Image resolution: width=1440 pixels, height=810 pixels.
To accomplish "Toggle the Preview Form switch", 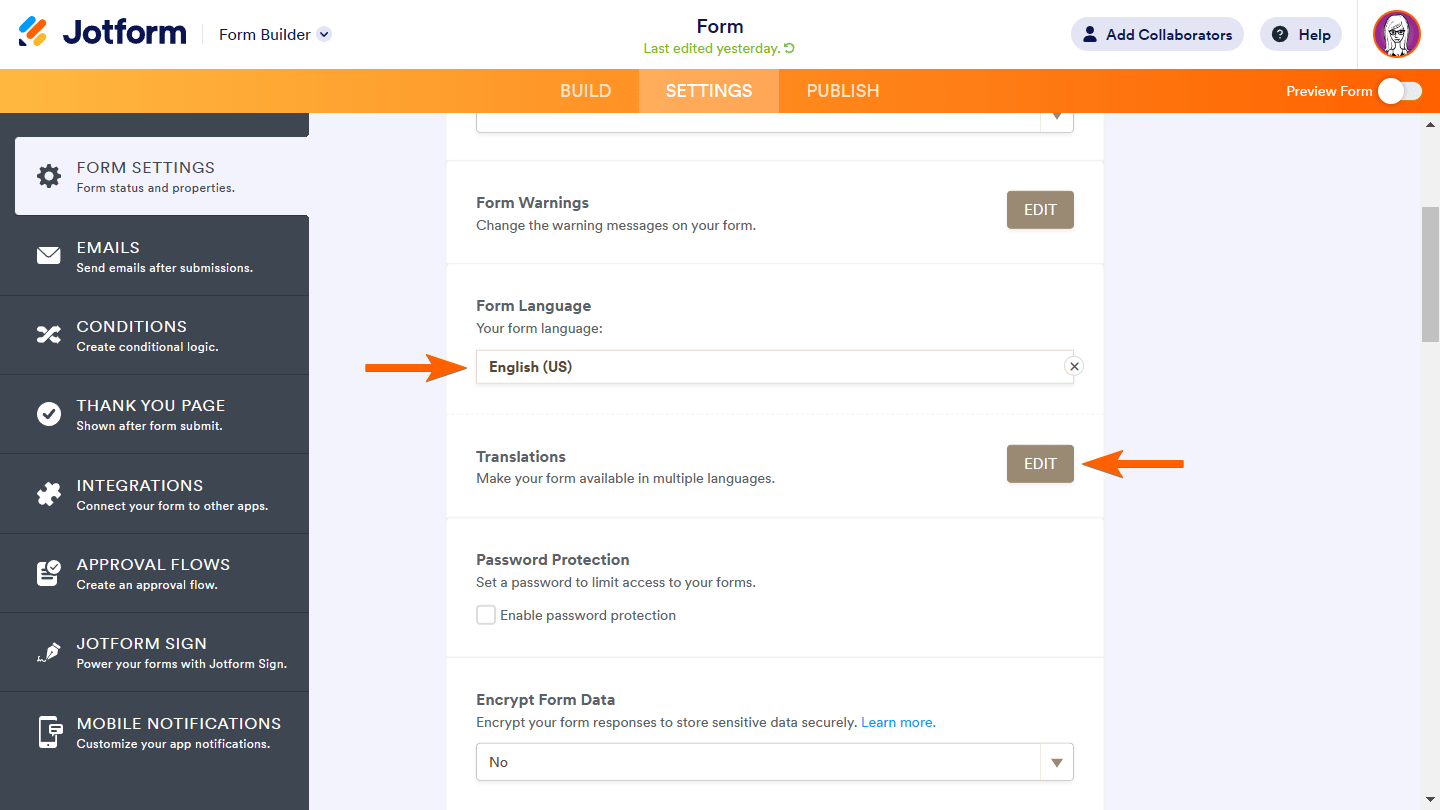I will (x=1399, y=91).
